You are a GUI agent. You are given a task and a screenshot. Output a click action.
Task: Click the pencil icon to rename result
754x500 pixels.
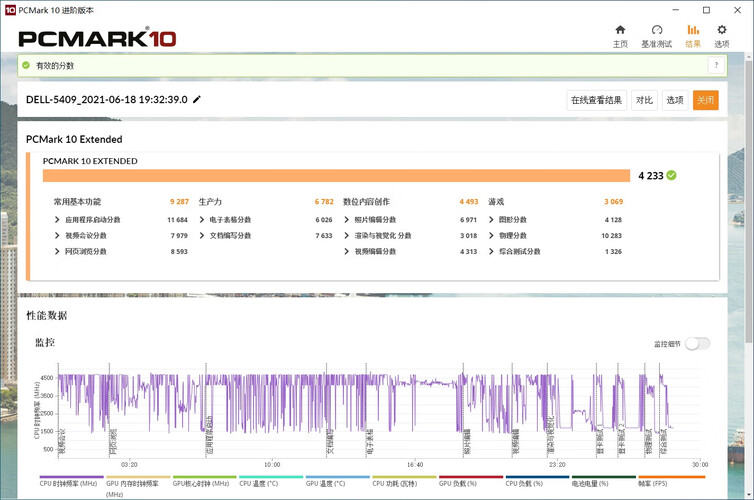(197, 100)
